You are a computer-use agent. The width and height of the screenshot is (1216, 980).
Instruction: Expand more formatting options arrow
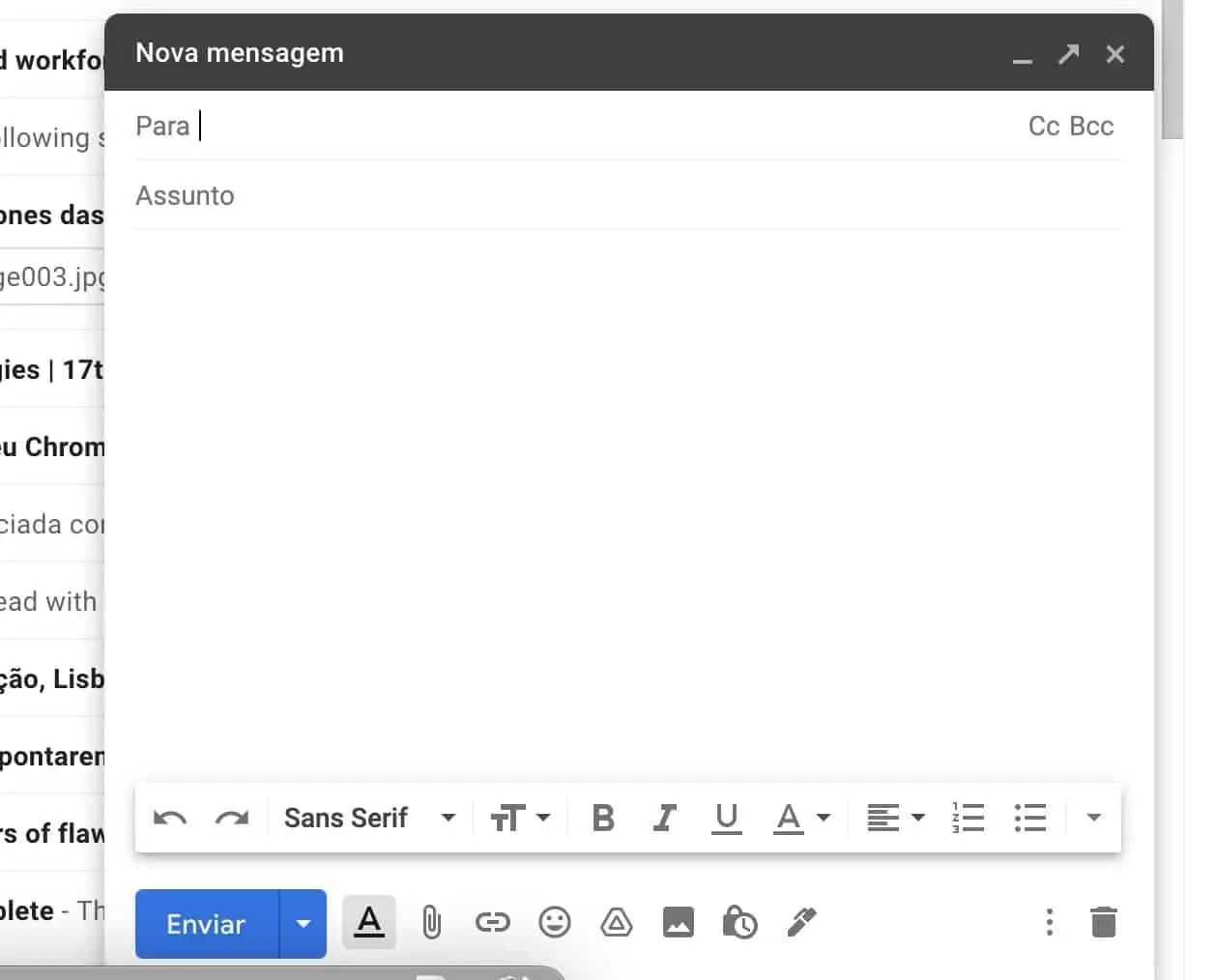1093,818
